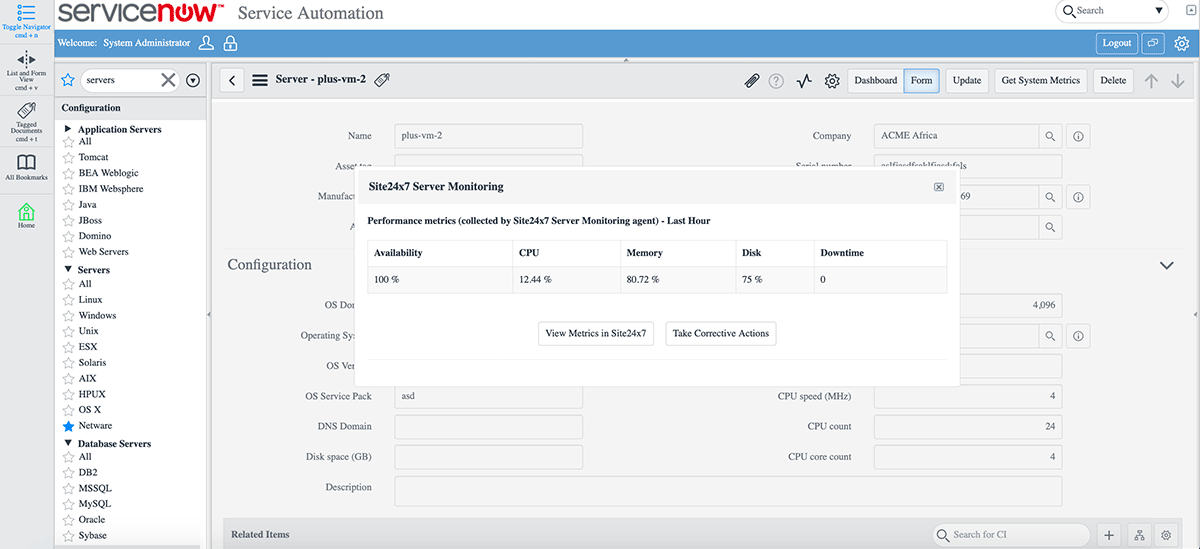Click View Metrics in Site24x7
The width and height of the screenshot is (1200, 549).
tap(596, 334)
